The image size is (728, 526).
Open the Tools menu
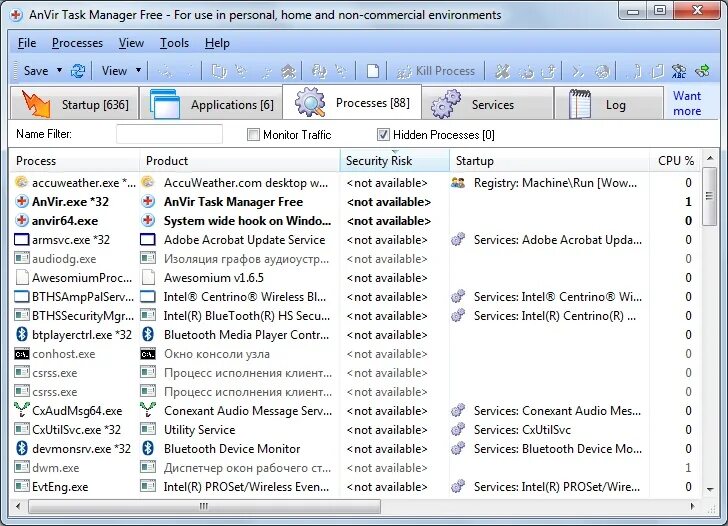pyautogui.click(x=174, y=43)
